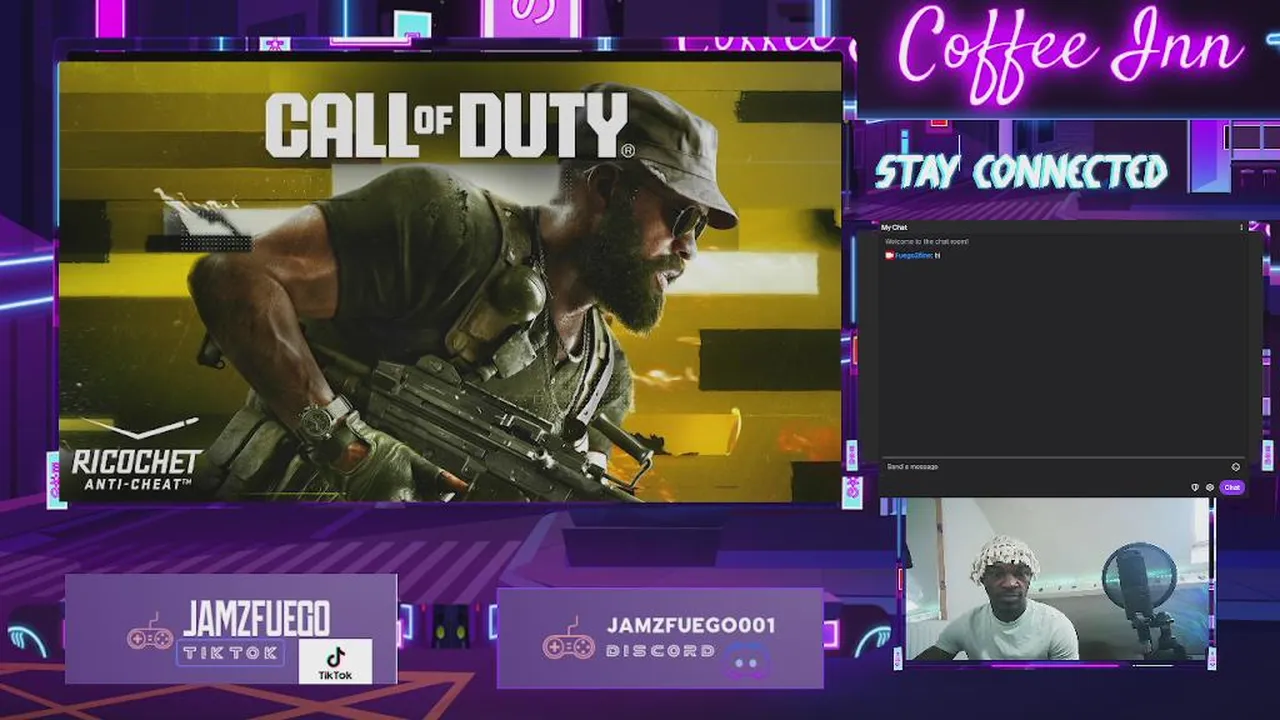Screen dimensions: 1280x720
Task: Click the Call of Duty game video
Action: pyautogui.click(x=449, y=281)
